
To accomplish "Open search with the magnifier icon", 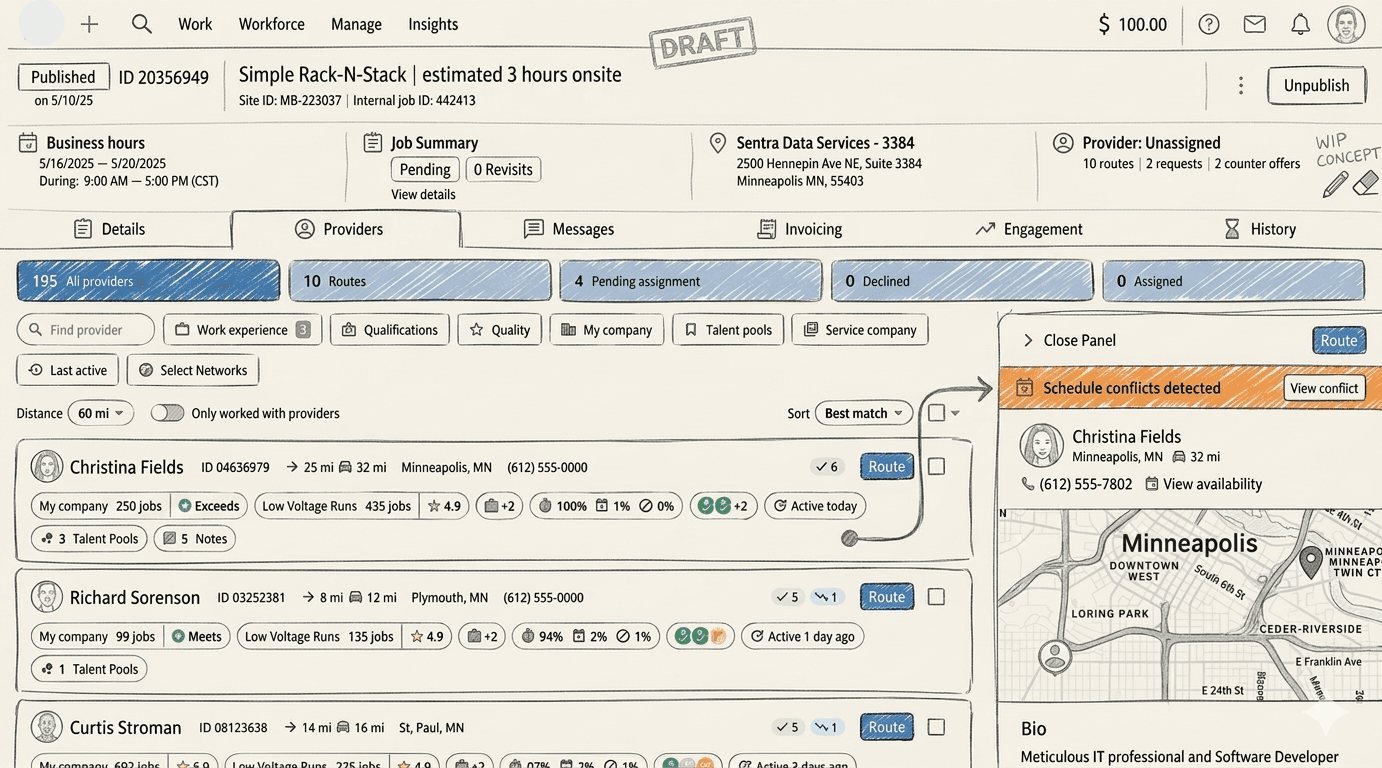I will [x=142, y=24].
